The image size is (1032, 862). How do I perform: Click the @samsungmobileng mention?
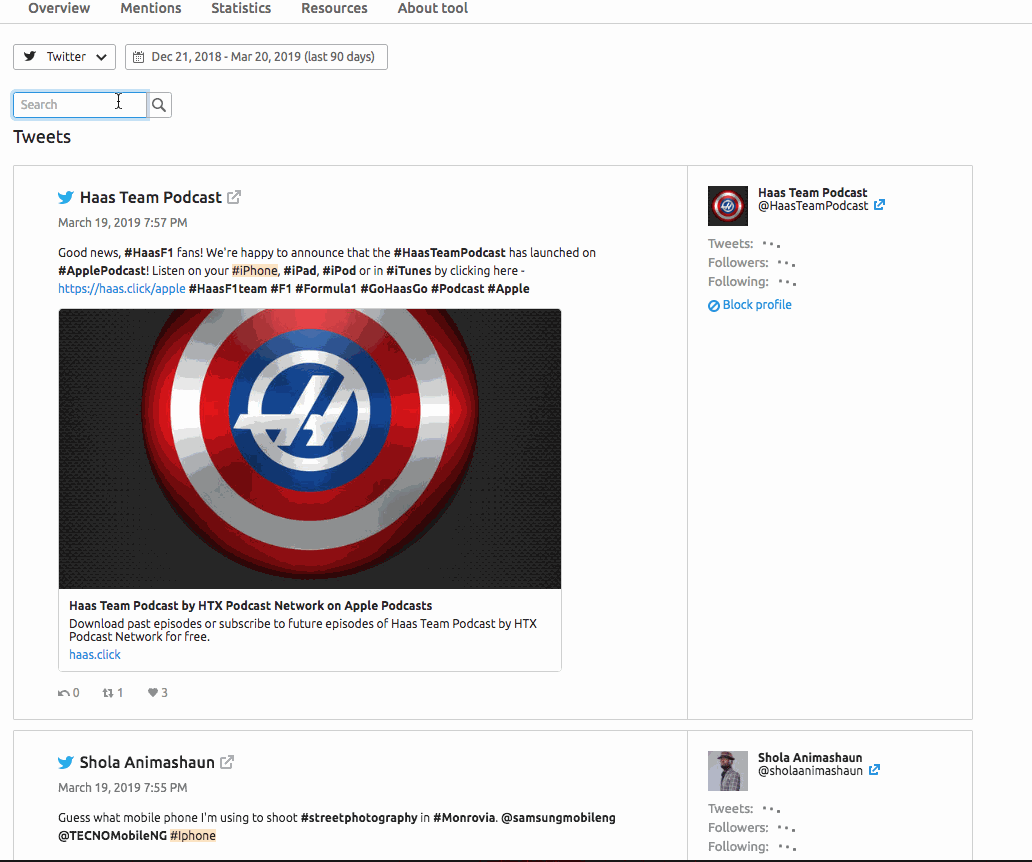[558, 818]
